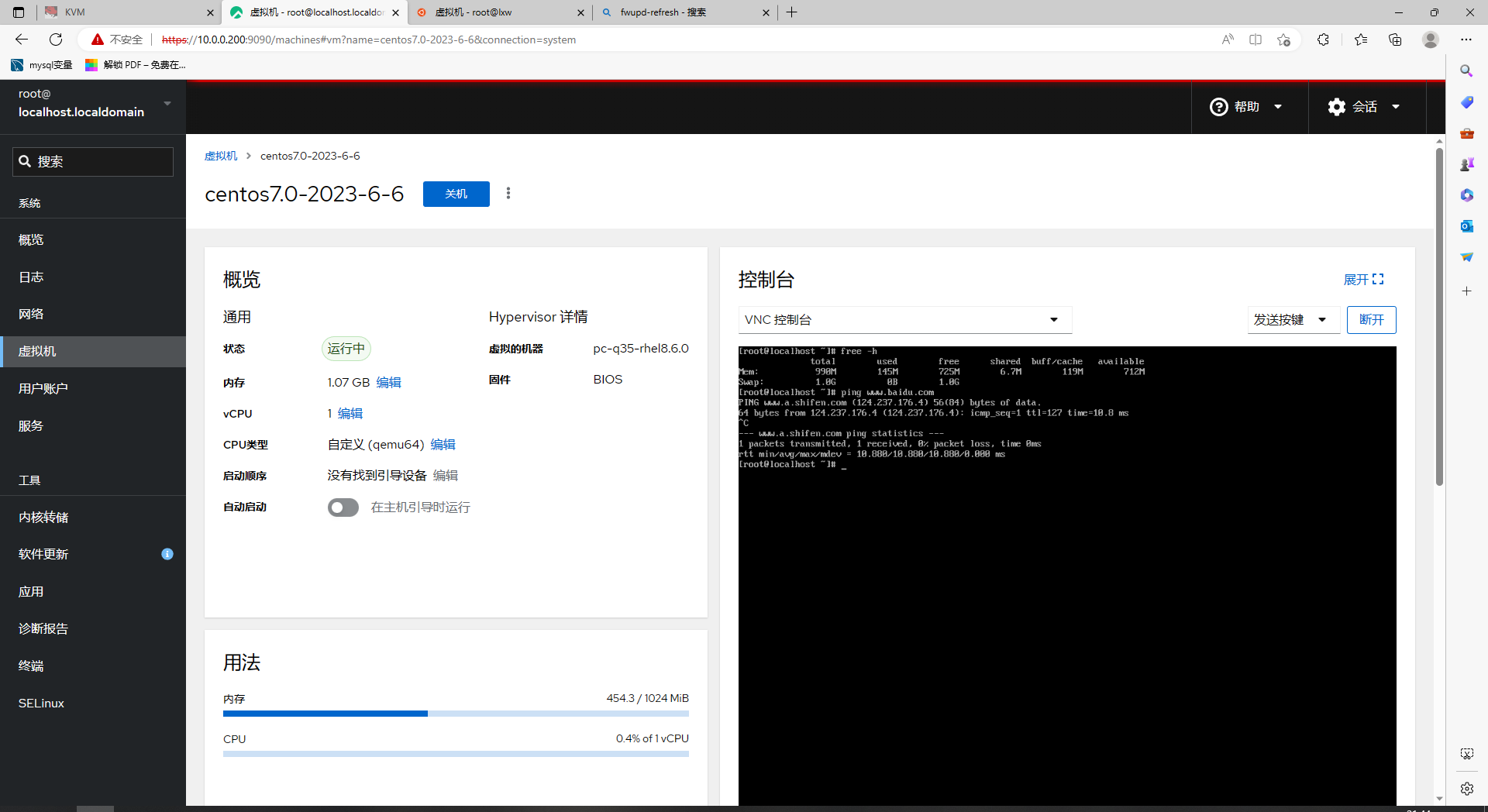Click the add to favorites star icon
Viewport: 1488px width, 812px height.
(1283, 40)
